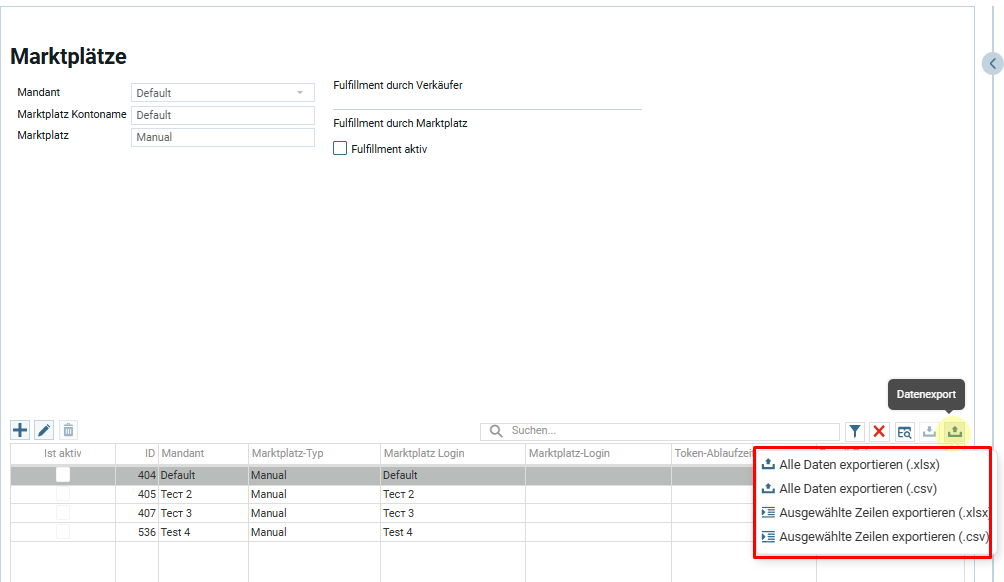1004x582 pixels.
Task: Select Ausgewählte Zeilen exportieren (.xlsx)
Action: [883, 513]
